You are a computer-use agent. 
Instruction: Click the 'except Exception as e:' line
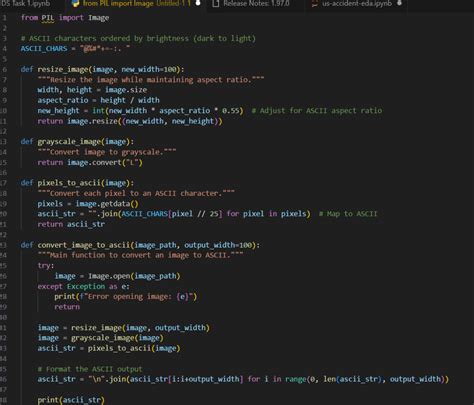point(83,287)
